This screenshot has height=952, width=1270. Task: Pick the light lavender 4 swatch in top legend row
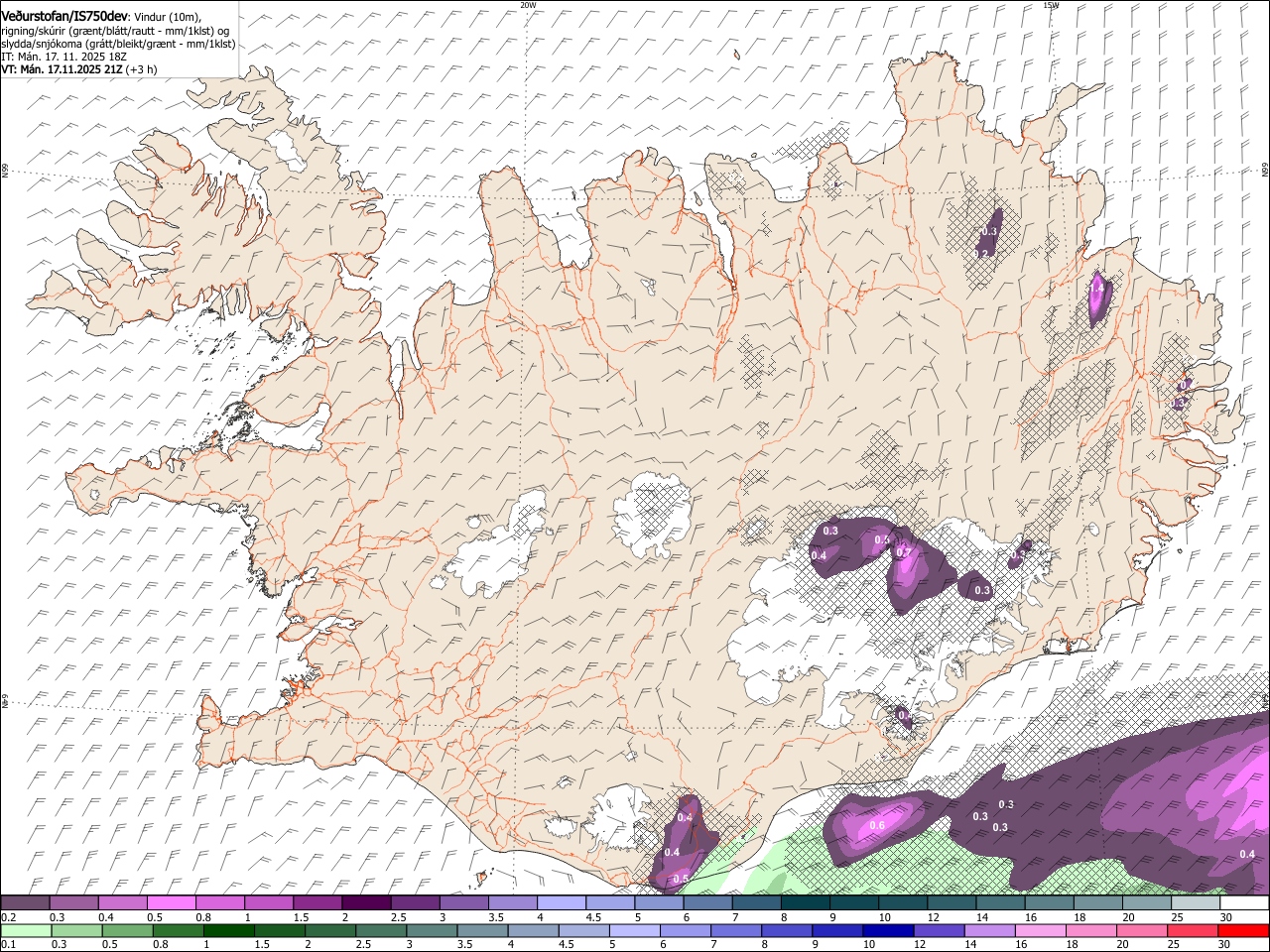pyautogui.click(x=560, y=903)
